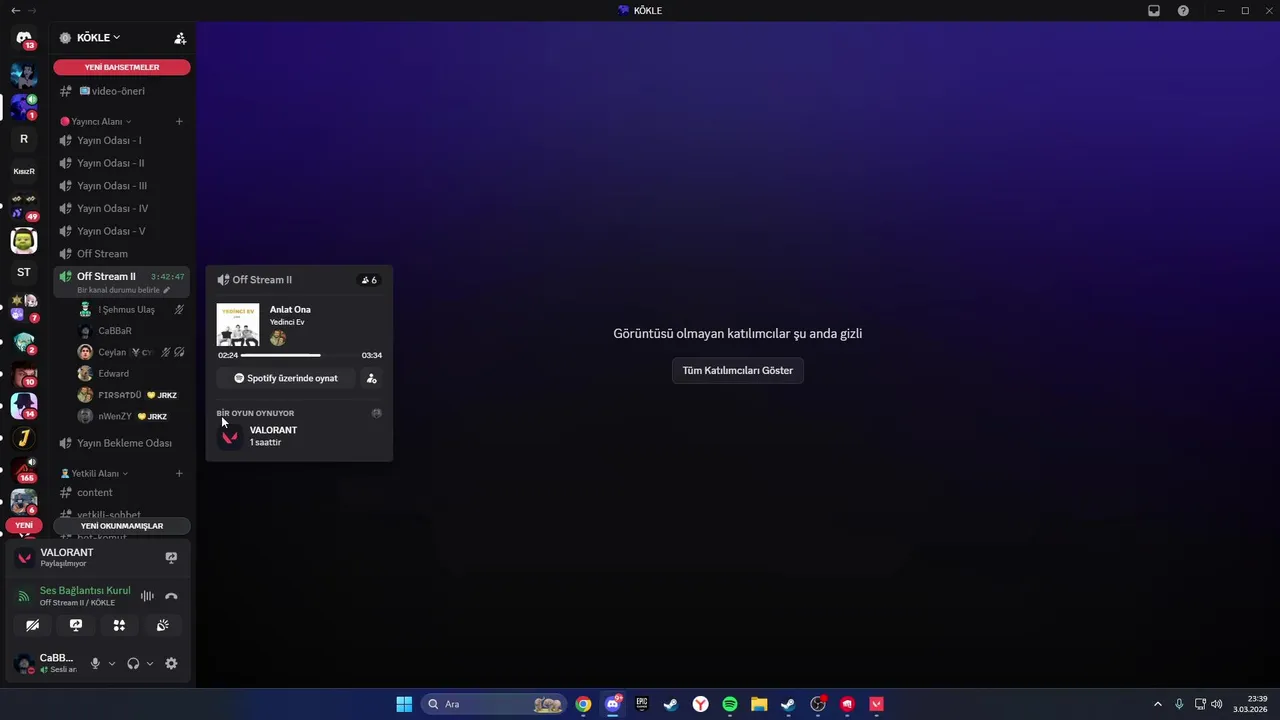Launch Epic Games from the taskbar
1280x720 pixels.
642,704
